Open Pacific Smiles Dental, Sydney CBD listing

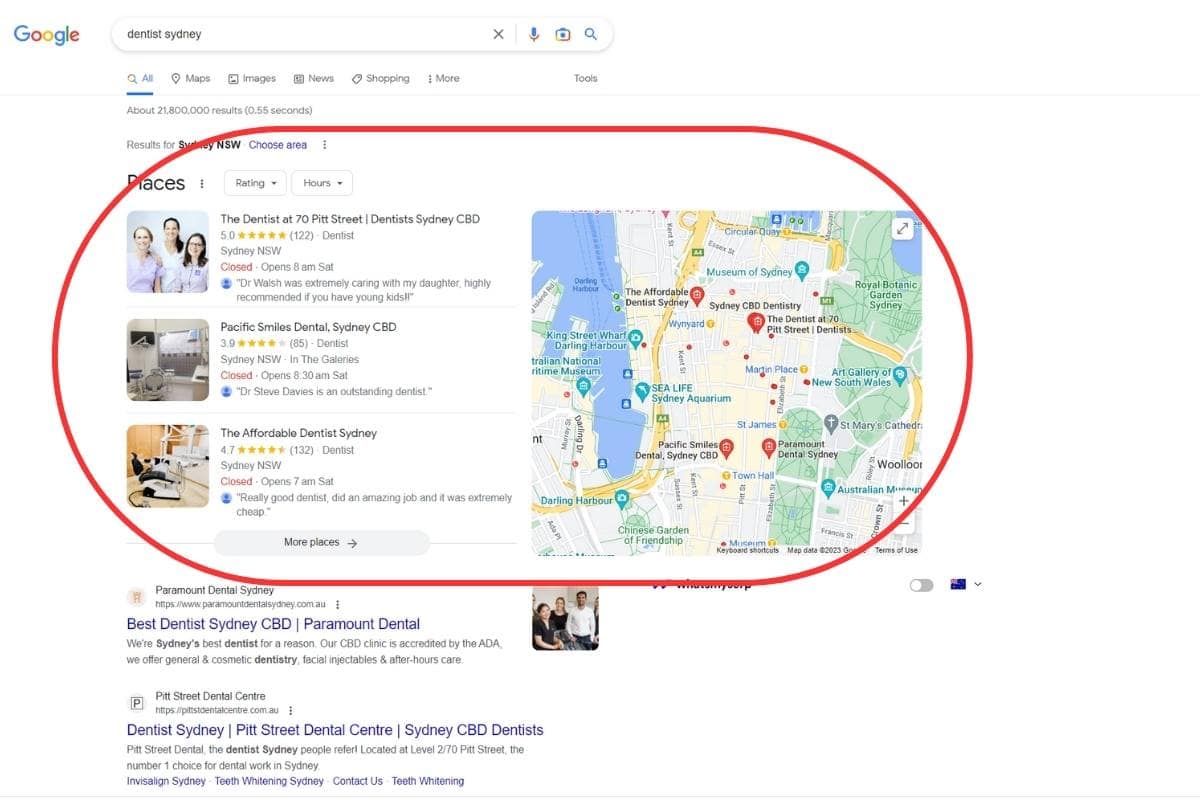pos(308,327)
